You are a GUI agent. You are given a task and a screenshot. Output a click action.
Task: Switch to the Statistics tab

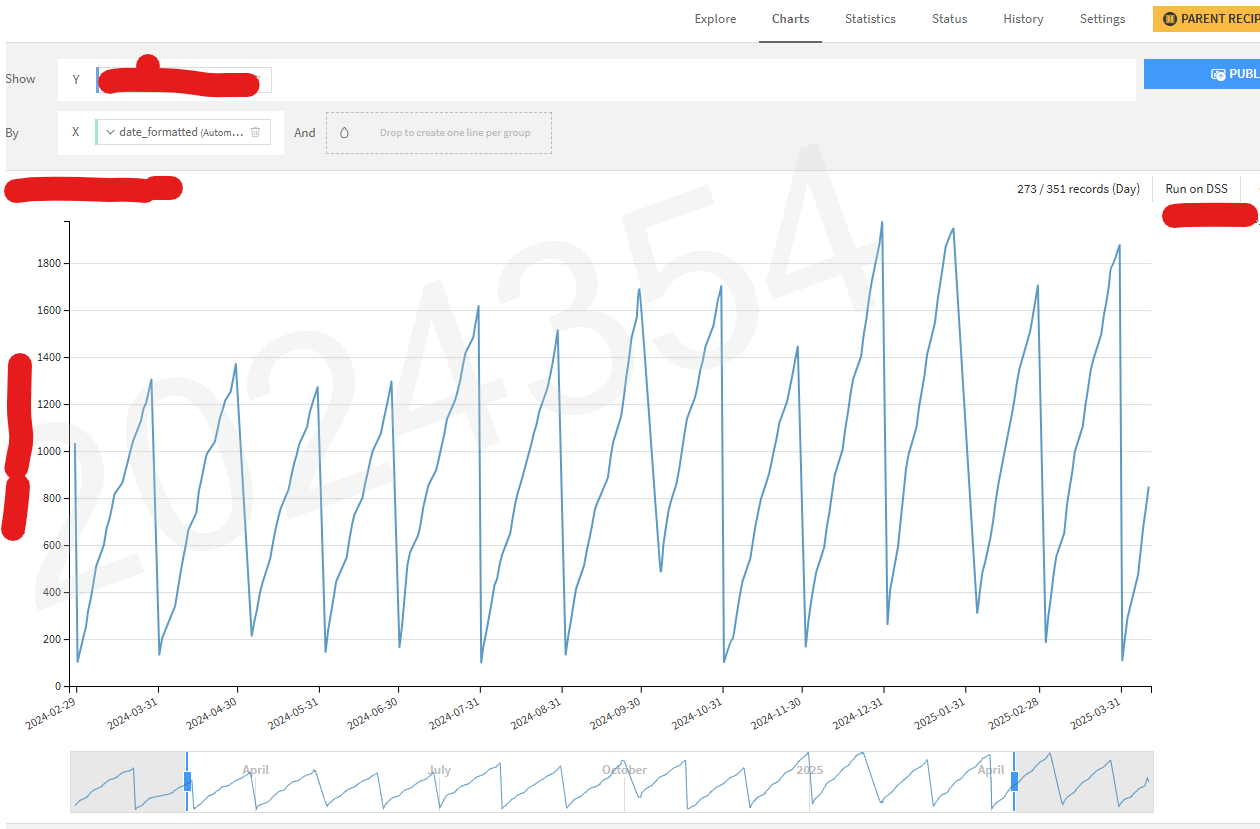870,19
